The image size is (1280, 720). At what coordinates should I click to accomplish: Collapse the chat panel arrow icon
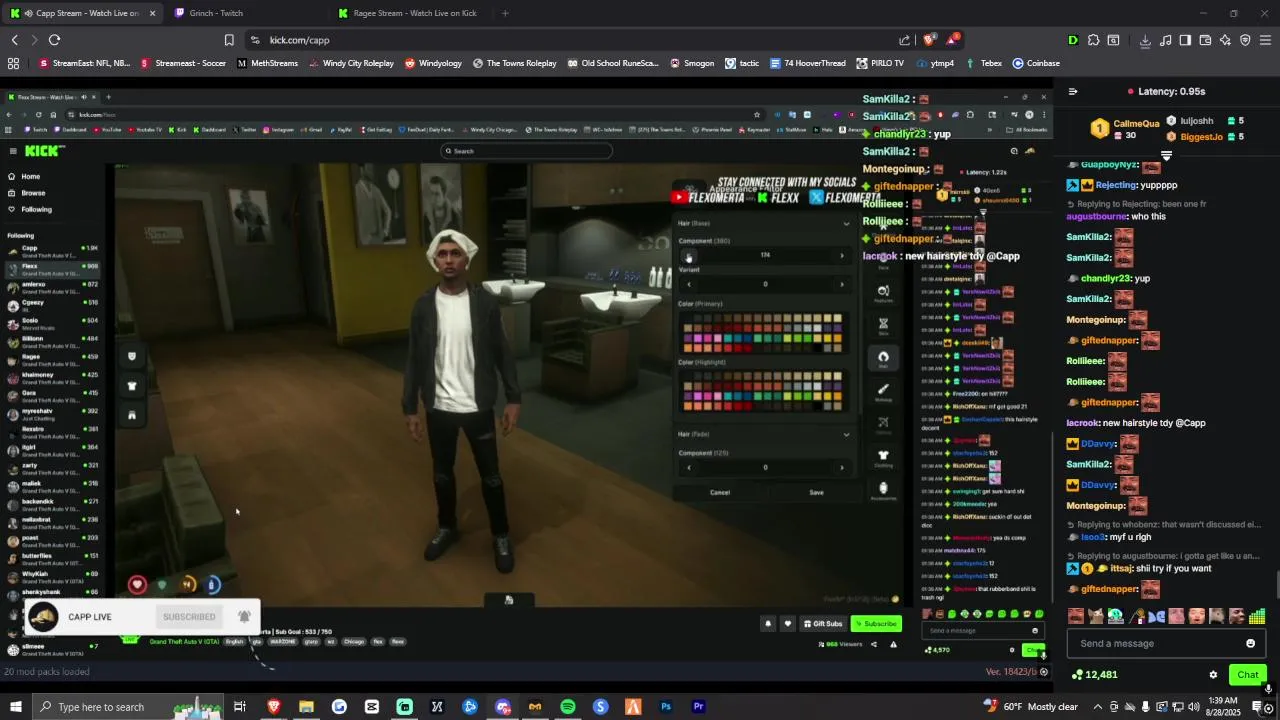pos(1073,91)
